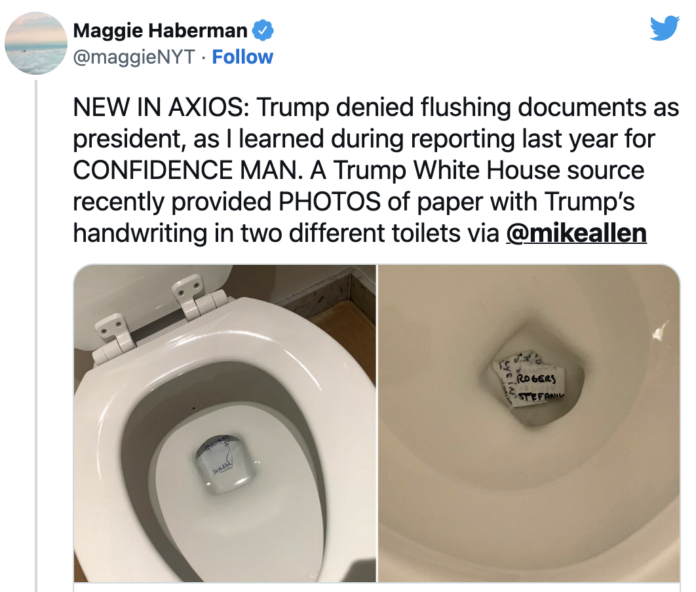Open the right toilet bowl photo

(x=529, y=423)
